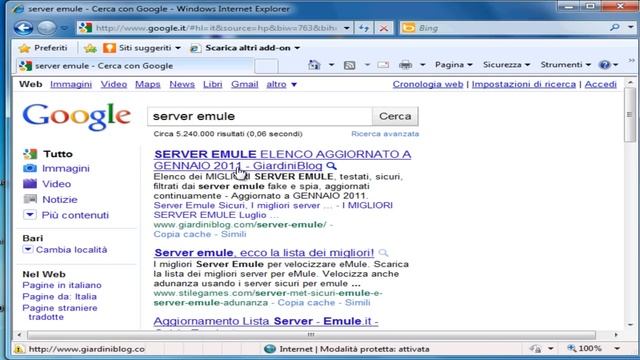640x360 pixels.
Task: Click the RSS feeds icon
Action: 349,65
